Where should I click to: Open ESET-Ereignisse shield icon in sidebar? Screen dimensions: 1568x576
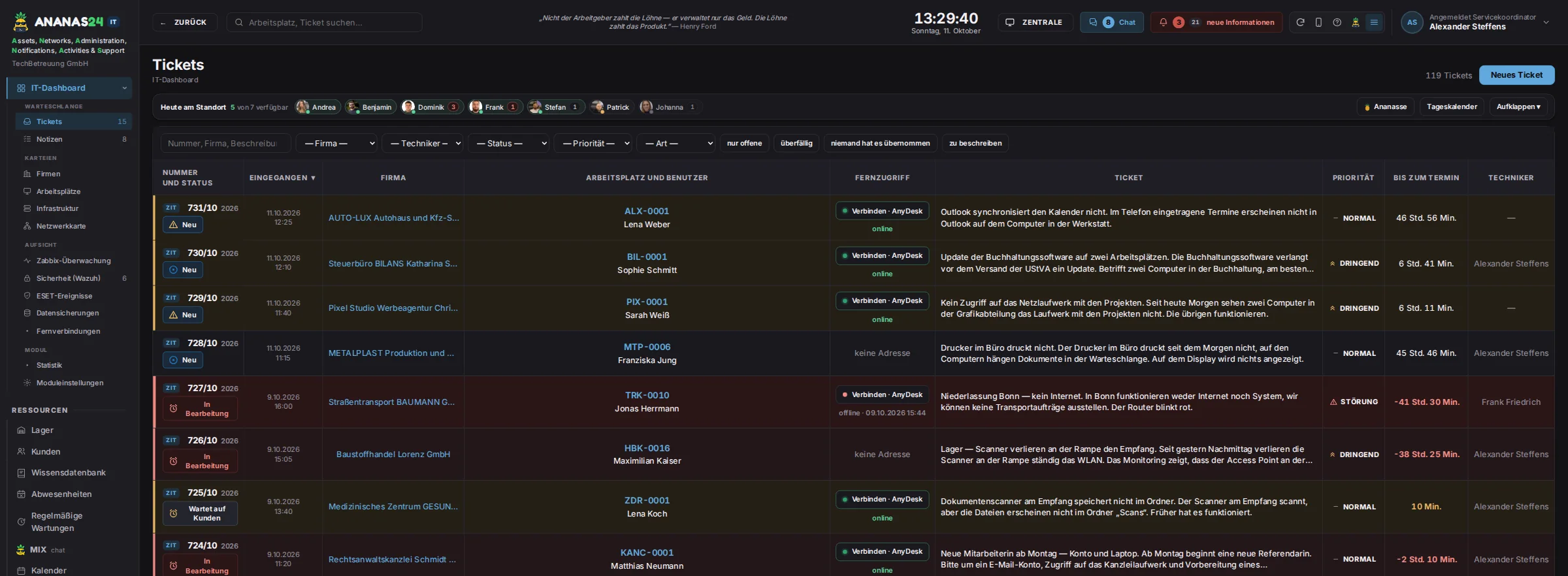coord(27,296)
